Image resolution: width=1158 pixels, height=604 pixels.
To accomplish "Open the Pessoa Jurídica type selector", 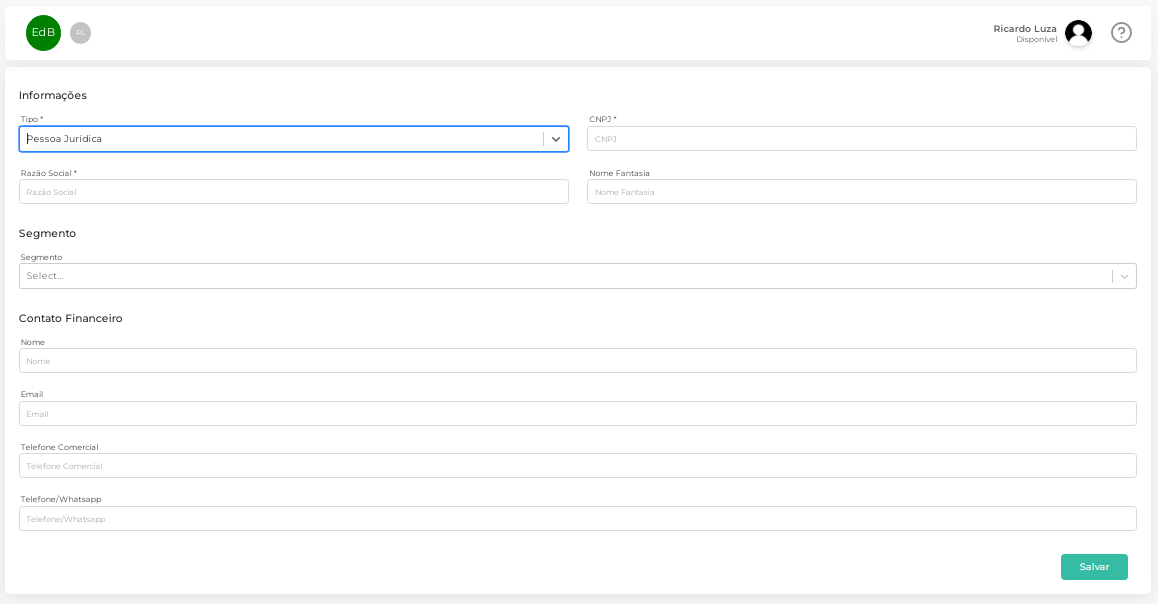I will [280, 139].
